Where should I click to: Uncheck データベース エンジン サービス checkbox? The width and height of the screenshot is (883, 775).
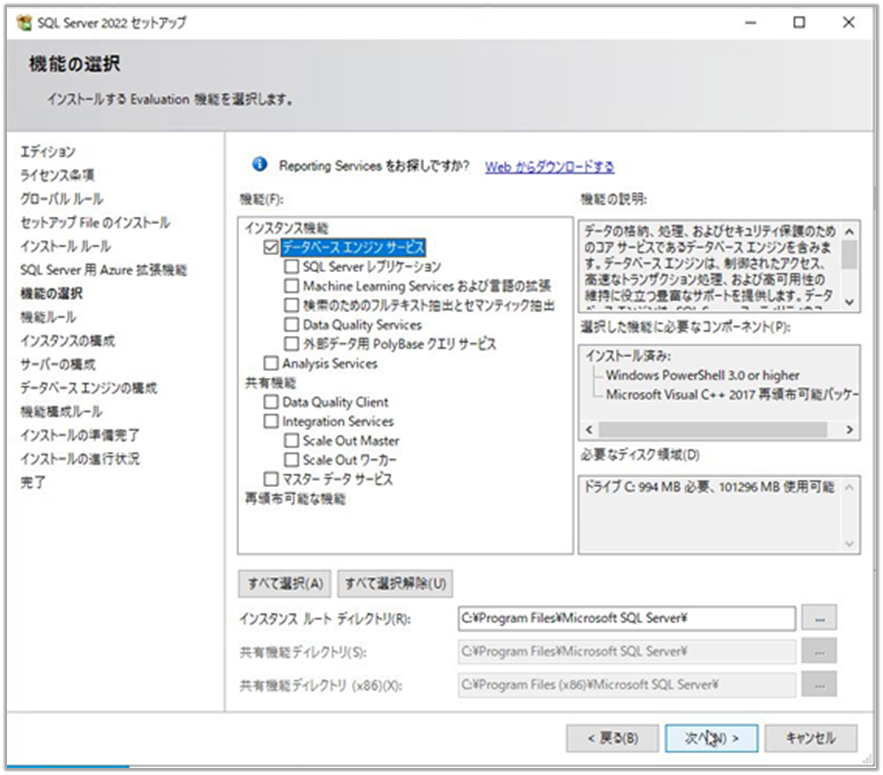point(271,247)
